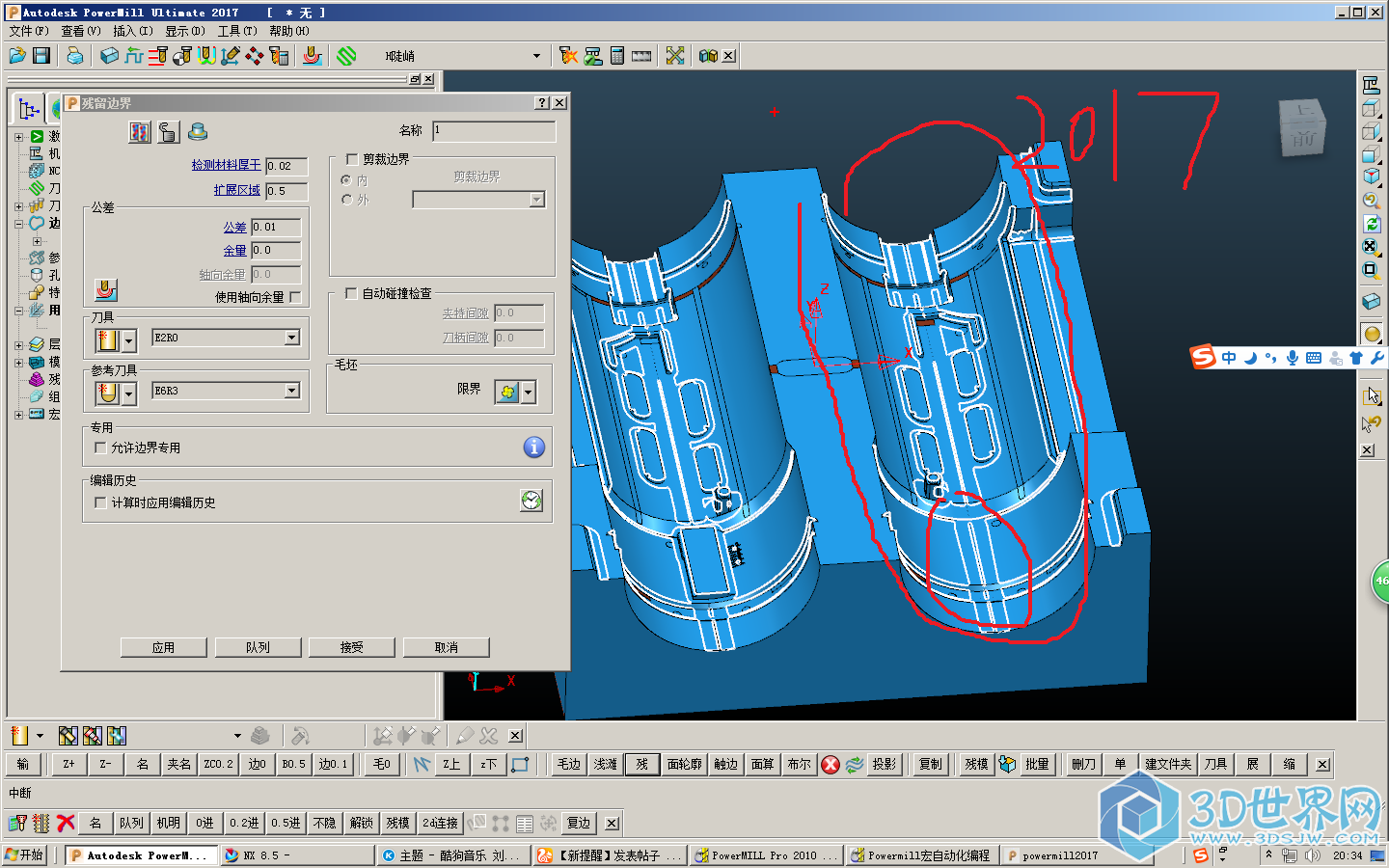Click the 取消 cancel button

pyautogui.click(x=447, y=647)
